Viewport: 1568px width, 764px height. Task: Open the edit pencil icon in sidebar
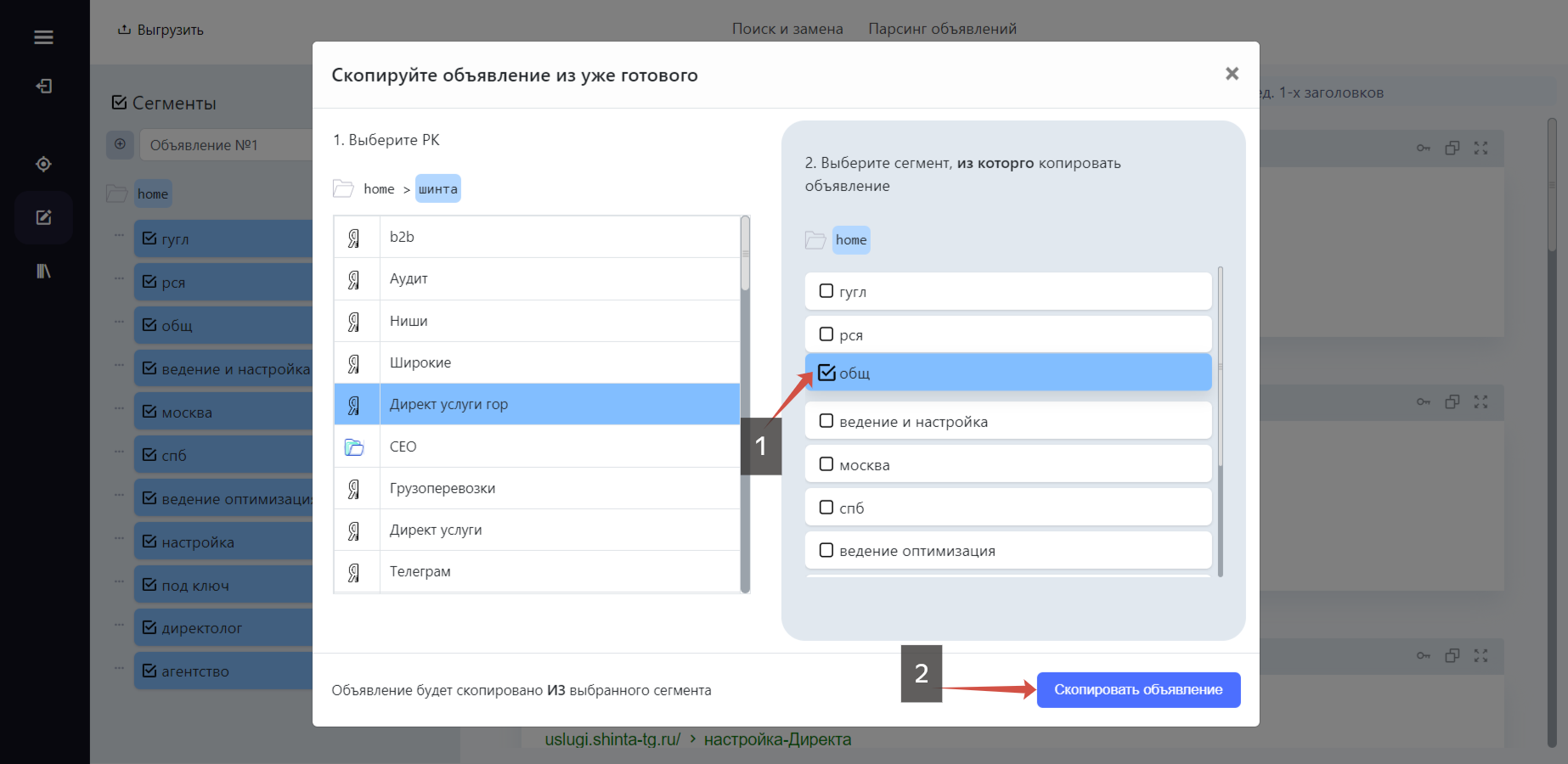click(43, 217)
